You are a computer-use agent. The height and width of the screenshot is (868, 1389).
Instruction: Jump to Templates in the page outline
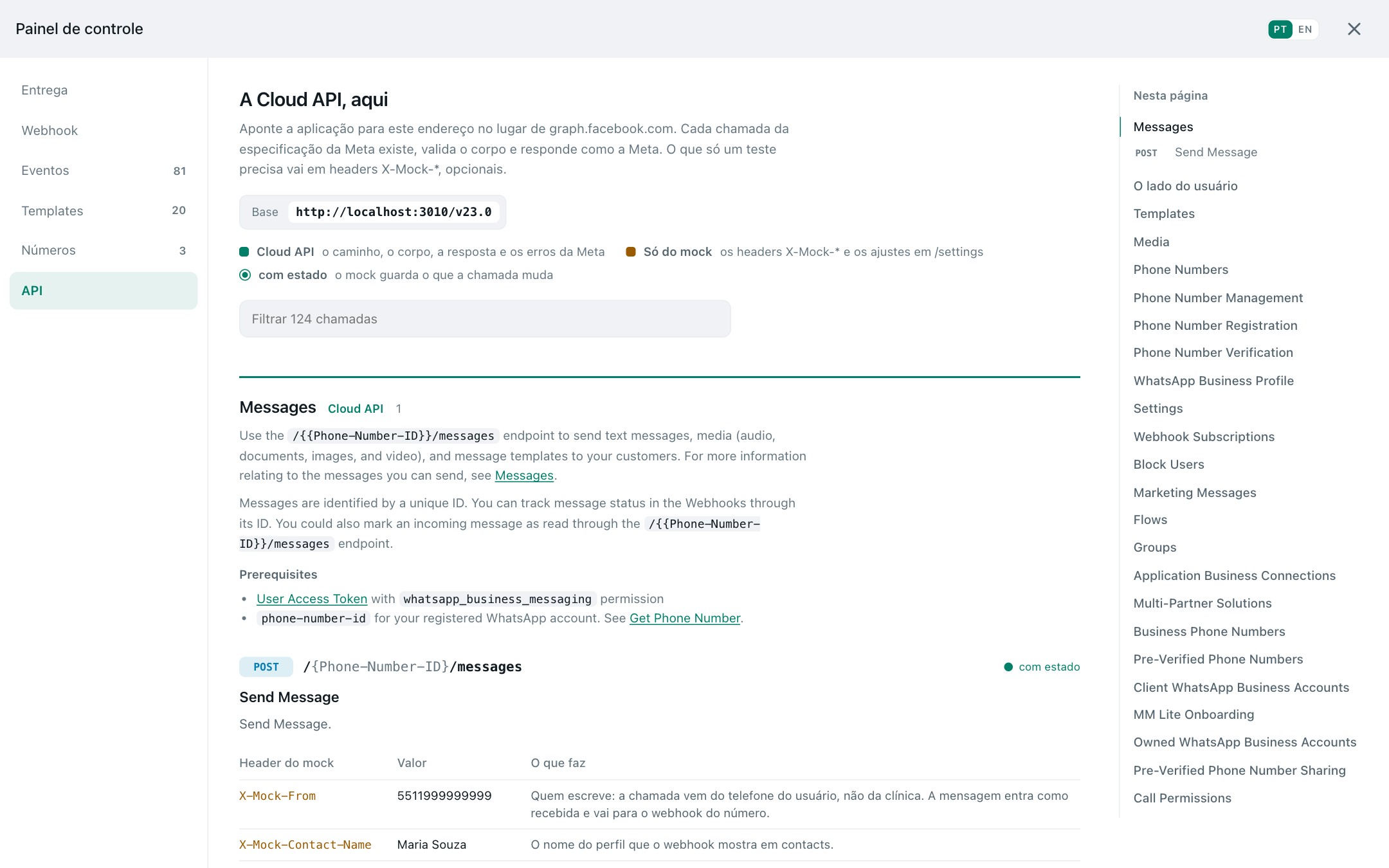click(x=1164, y=214)
